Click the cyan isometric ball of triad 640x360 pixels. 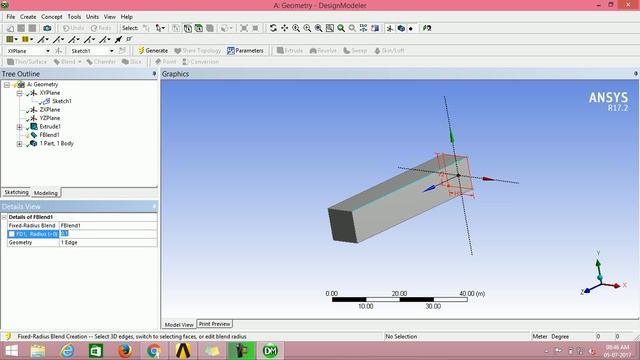[600, 278]
